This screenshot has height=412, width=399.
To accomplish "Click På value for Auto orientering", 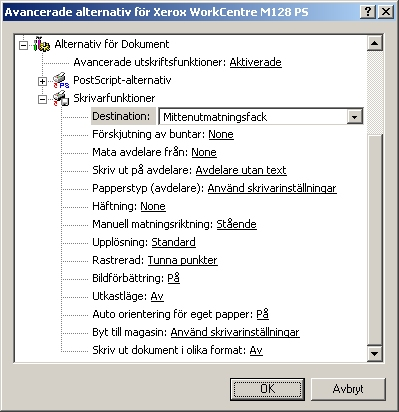I will pyautogui.click(x=262, y=314).
